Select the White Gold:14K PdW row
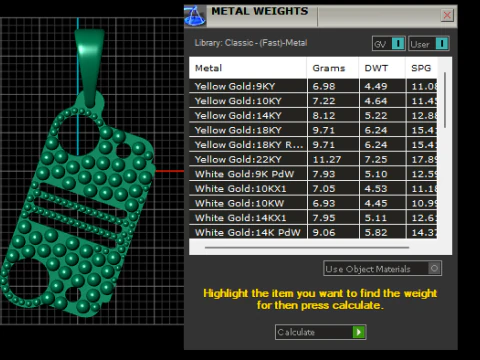Screen dimensions: 480x360 (x=313, y=232)
